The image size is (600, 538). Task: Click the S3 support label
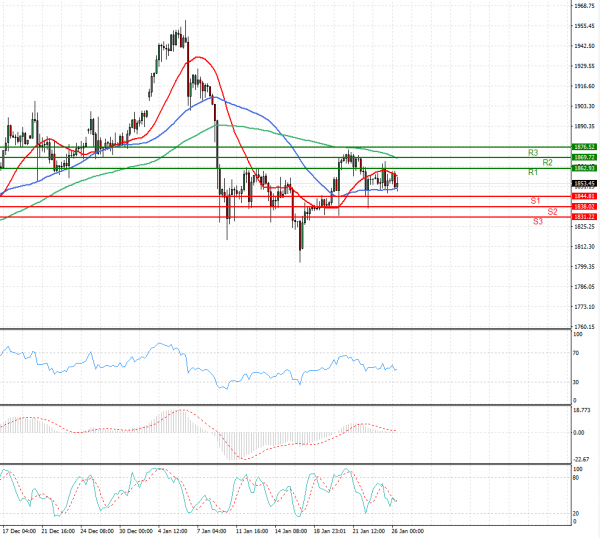point(538,221)
